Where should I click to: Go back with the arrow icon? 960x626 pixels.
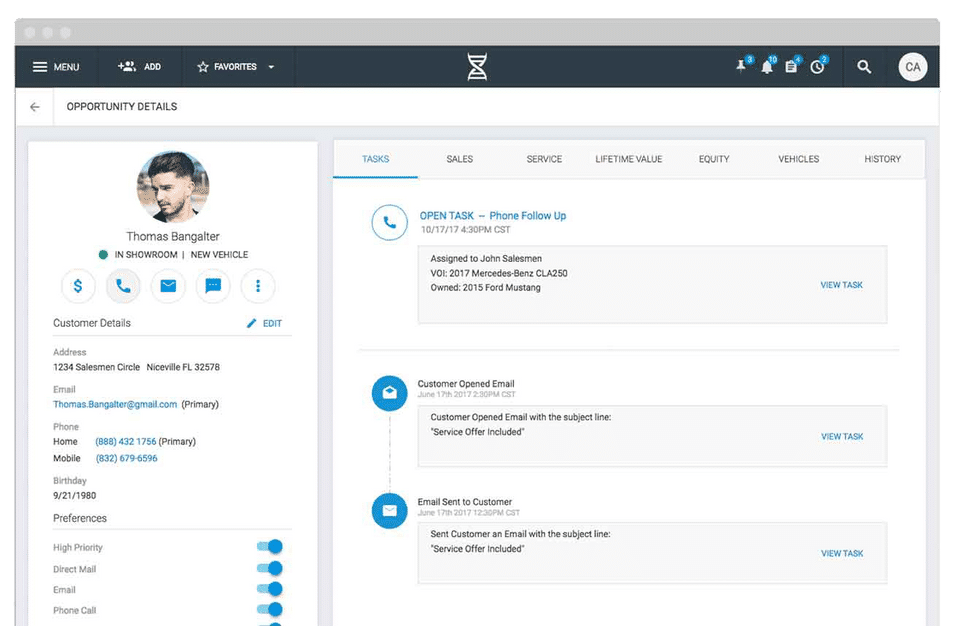pos(35,107)
